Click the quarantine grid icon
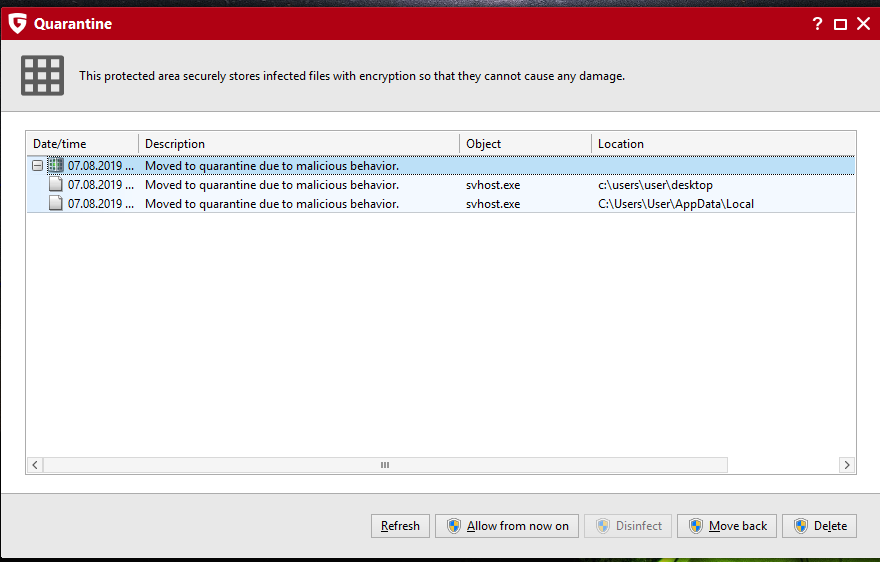 coord(43,75)
